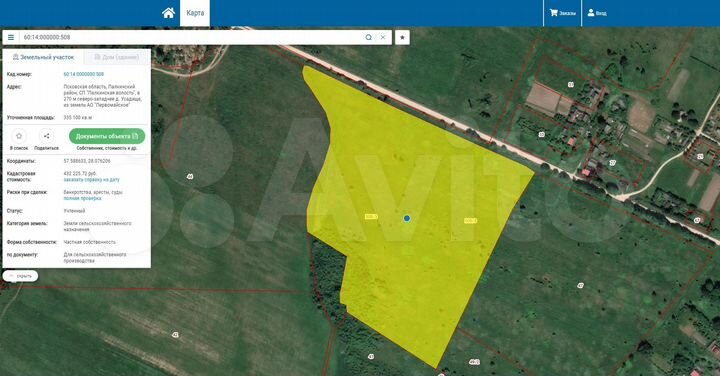Open the hamburger menu beside search
The image size is (720, 376).
click(11, 37)
